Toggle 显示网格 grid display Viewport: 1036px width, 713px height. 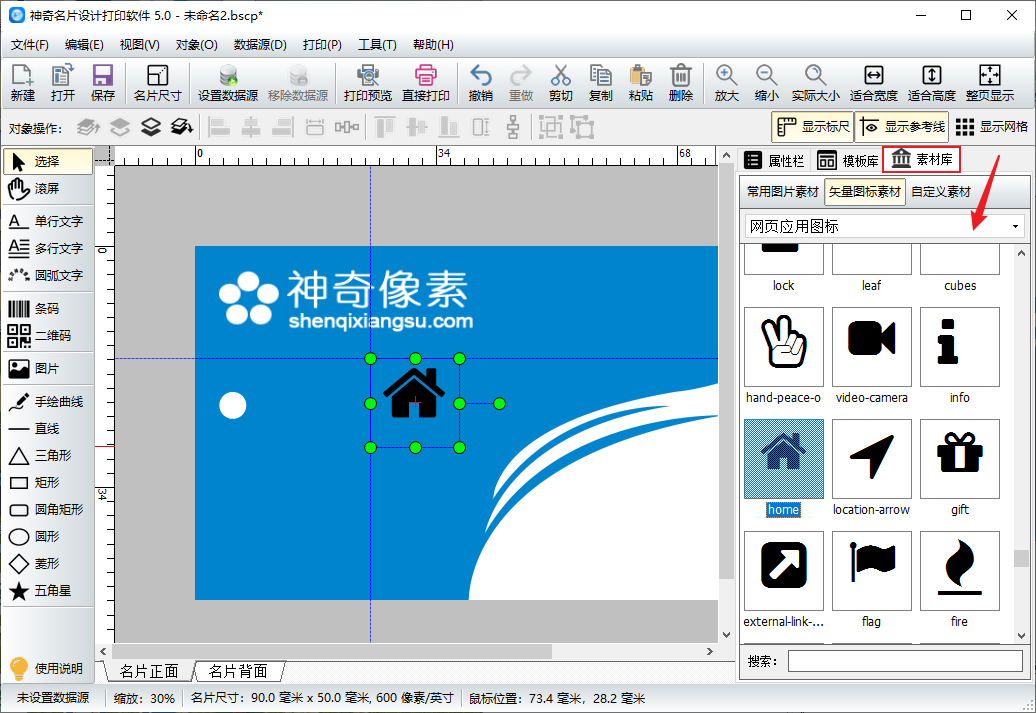(x=992, y=127)
